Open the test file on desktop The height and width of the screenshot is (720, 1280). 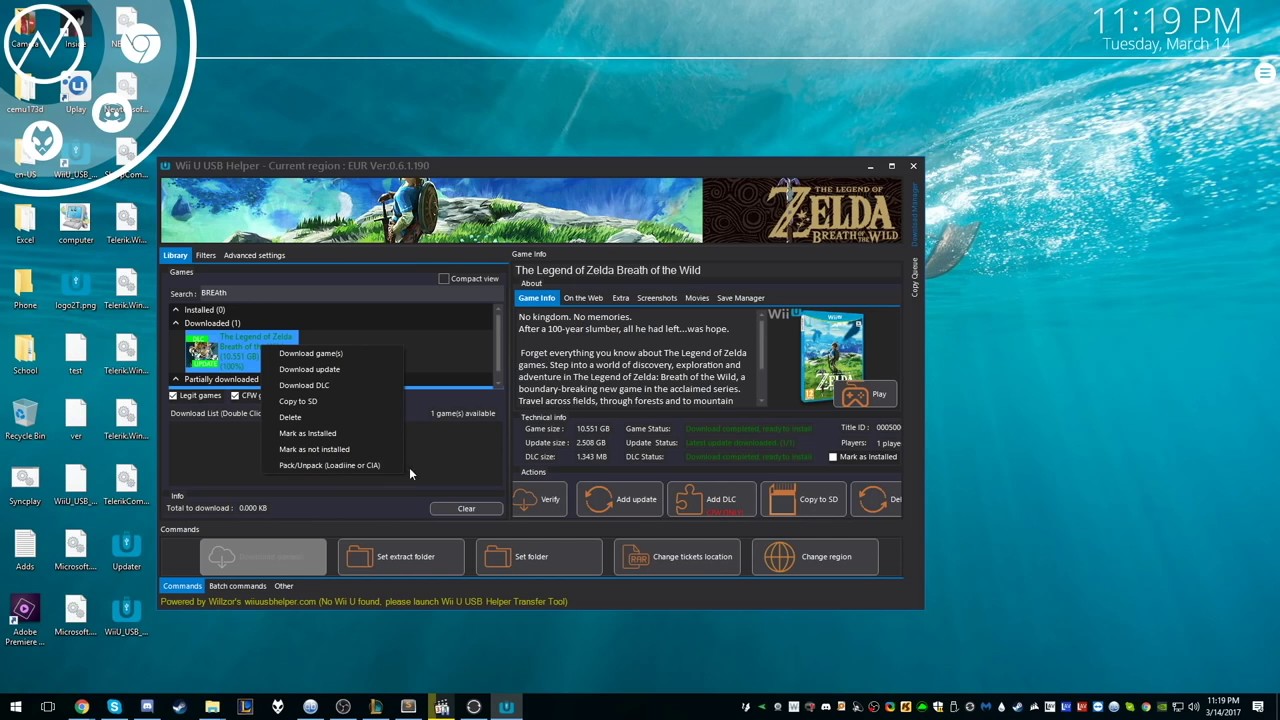75,354
